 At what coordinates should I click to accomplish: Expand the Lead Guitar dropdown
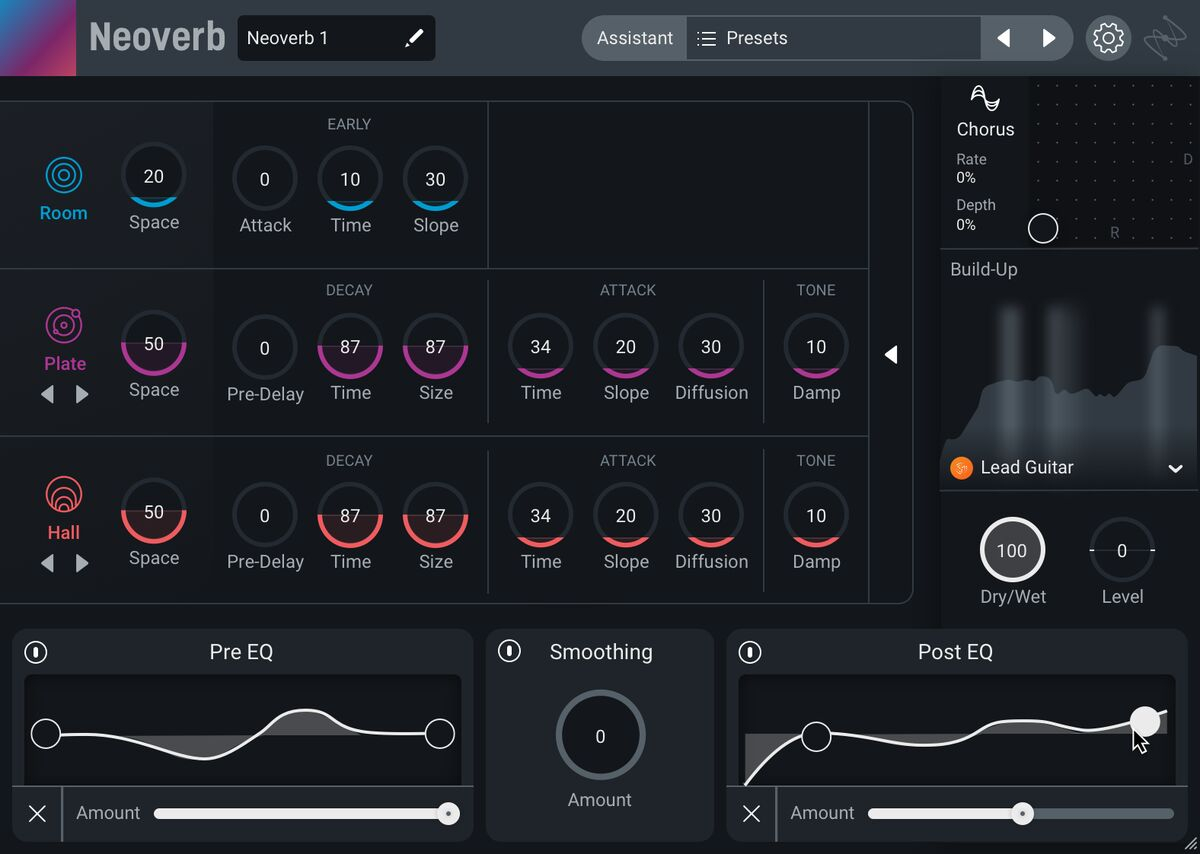click(x=1175, y=468)
